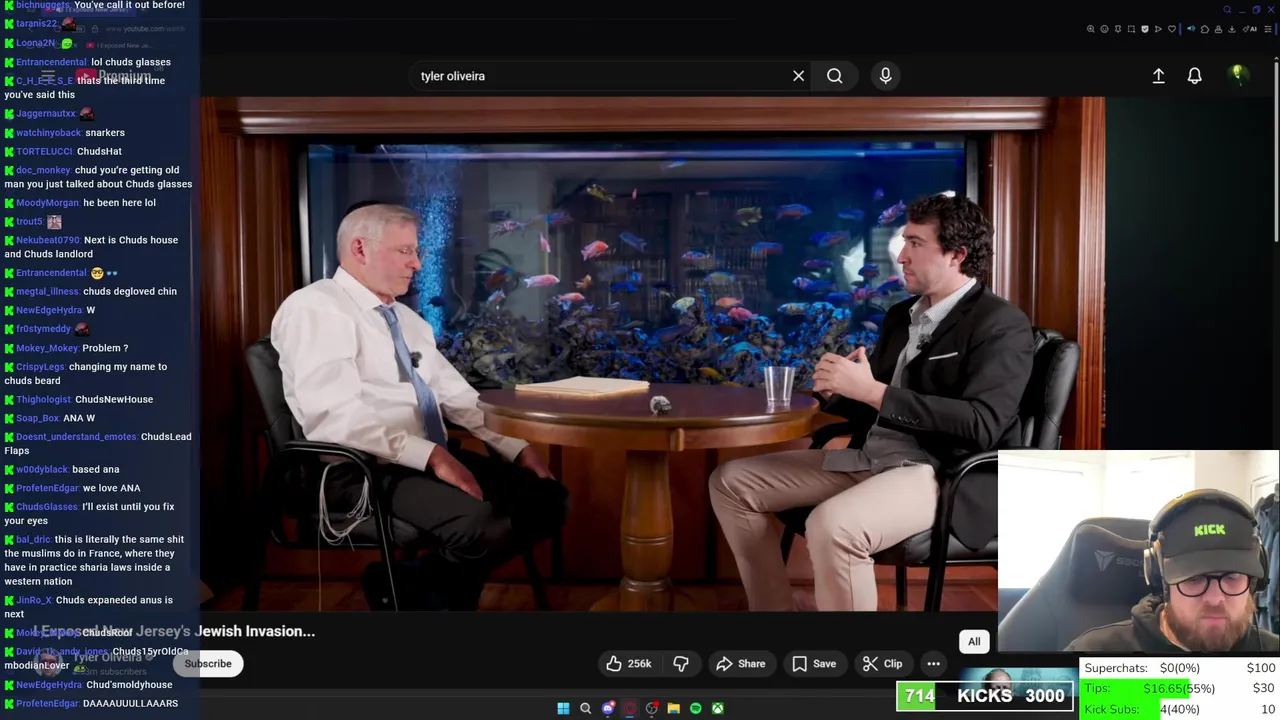Click the YouTube search magnifier button
The height and width of the screenshot is (720, 1280).
(x=834, y=76)
